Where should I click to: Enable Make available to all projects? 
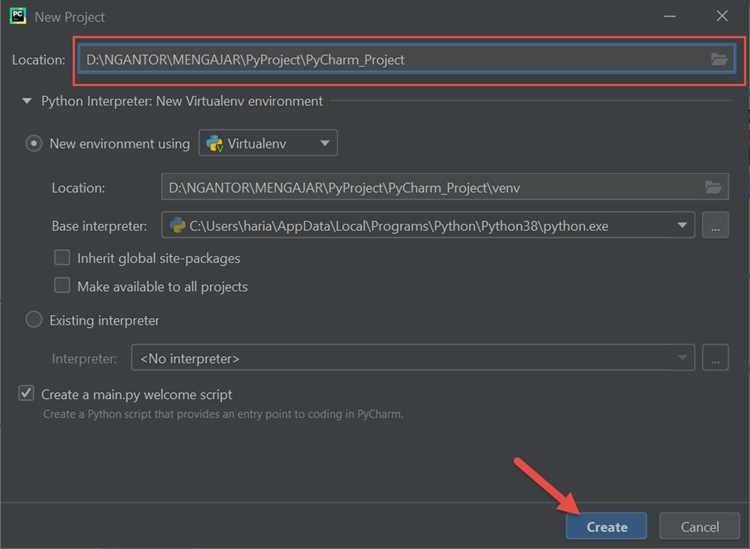(x=62, y=285)
